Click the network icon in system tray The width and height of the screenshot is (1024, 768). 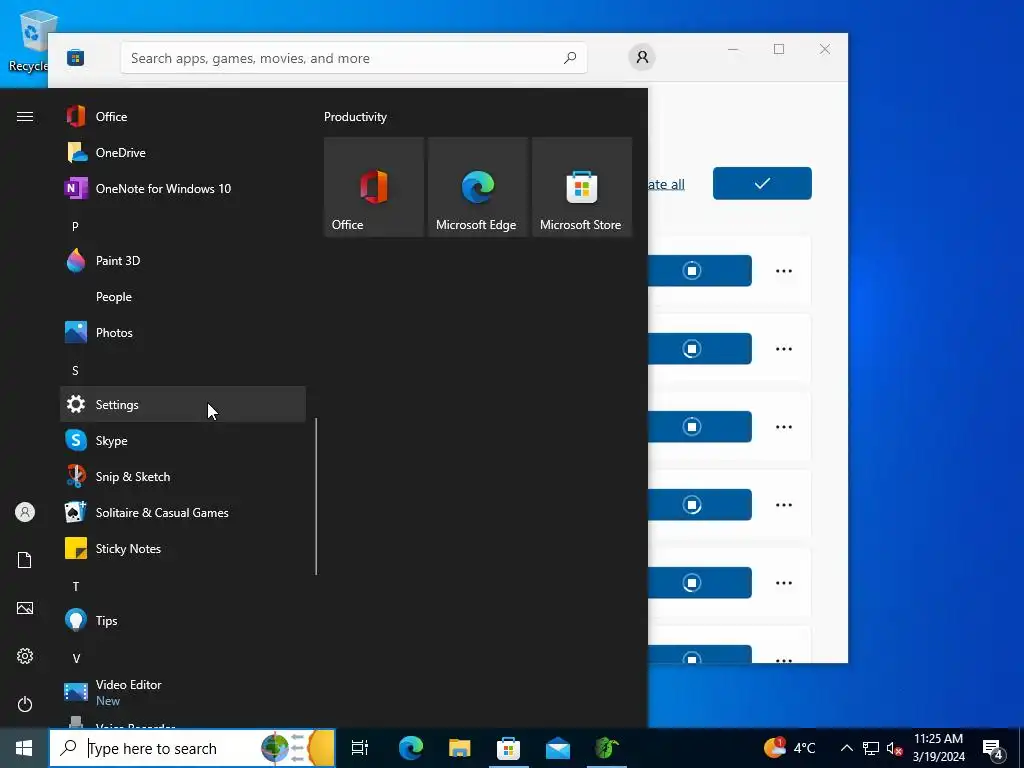tap(871, 748)
